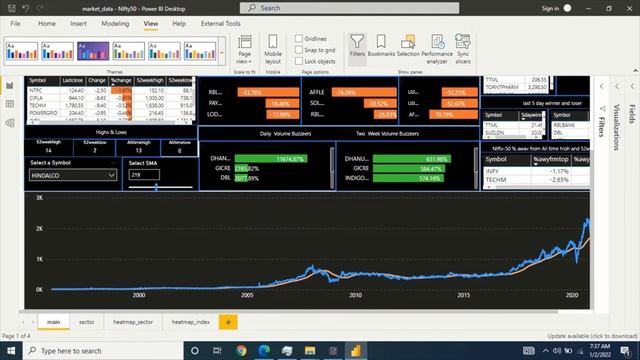
Task: Switch to the sector page tab
Action: [x=87, y=322]
